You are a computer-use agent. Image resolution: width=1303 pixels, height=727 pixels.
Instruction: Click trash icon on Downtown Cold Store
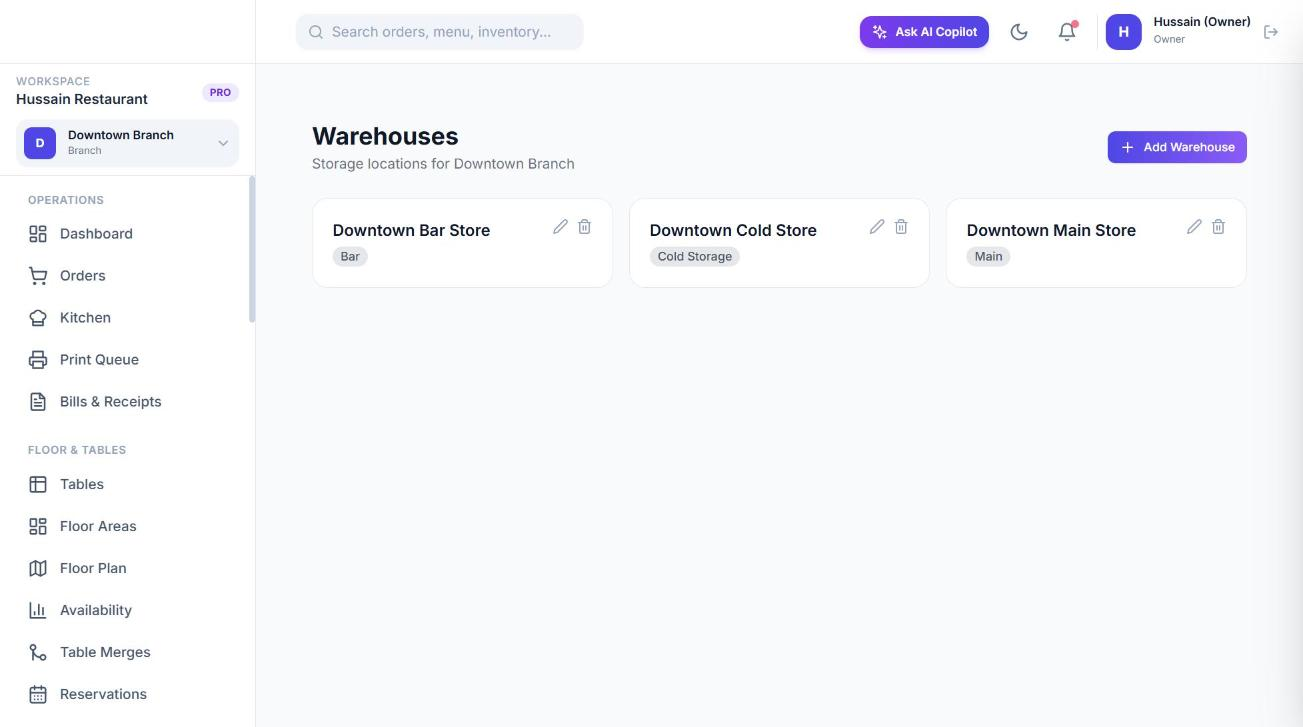tap(901, 227)
